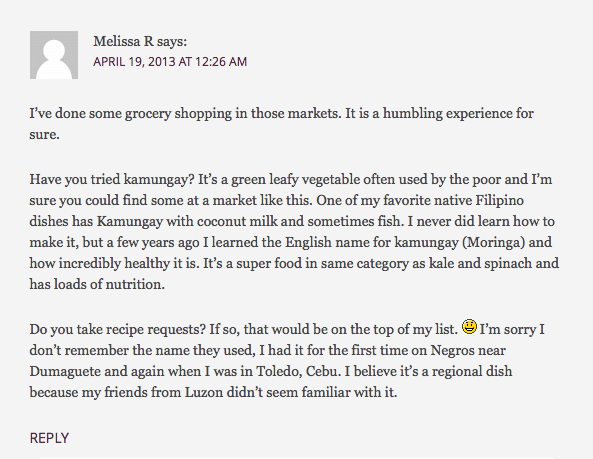Click the word "says:" after the name
Viewport: 593px width, 459px height.
(x=172, y=42)
